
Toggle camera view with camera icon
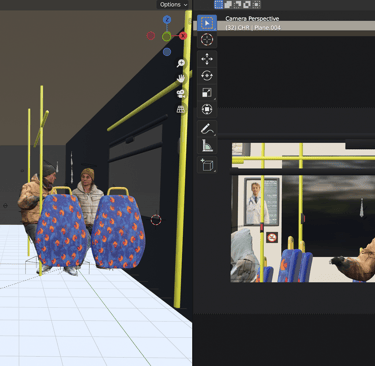coord(181,94)
